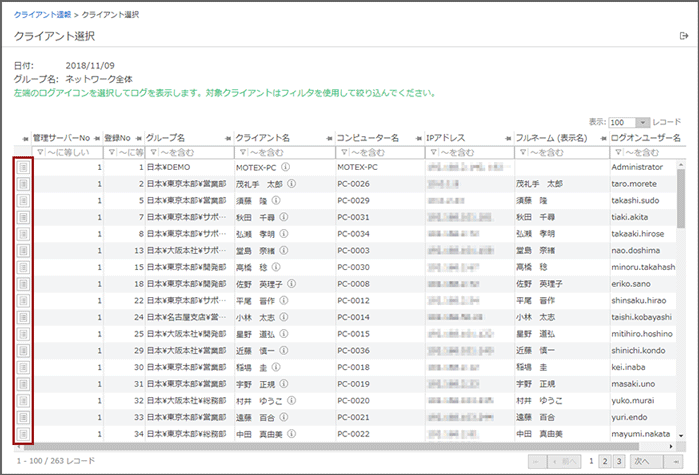Go to page 3
The image size is (699, 475).
[619, 462]
